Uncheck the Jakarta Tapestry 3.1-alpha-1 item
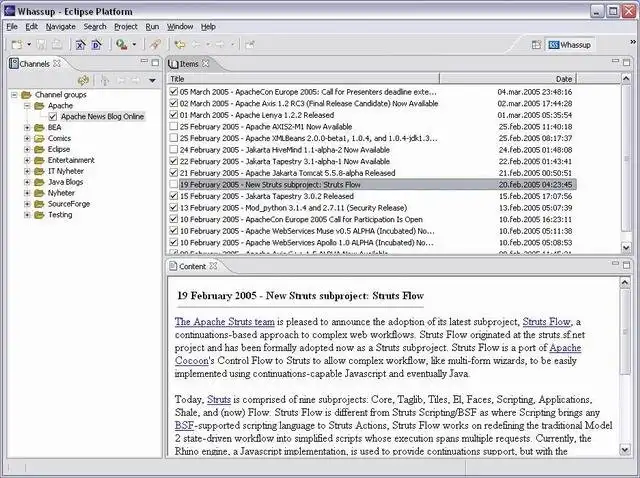 coord(173,161)
